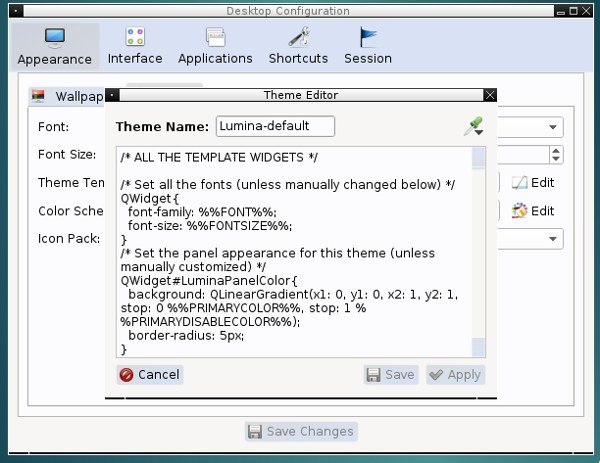Decrease the Font Size value
This screenshot has height=463, width=600.
tap(556, 159)
